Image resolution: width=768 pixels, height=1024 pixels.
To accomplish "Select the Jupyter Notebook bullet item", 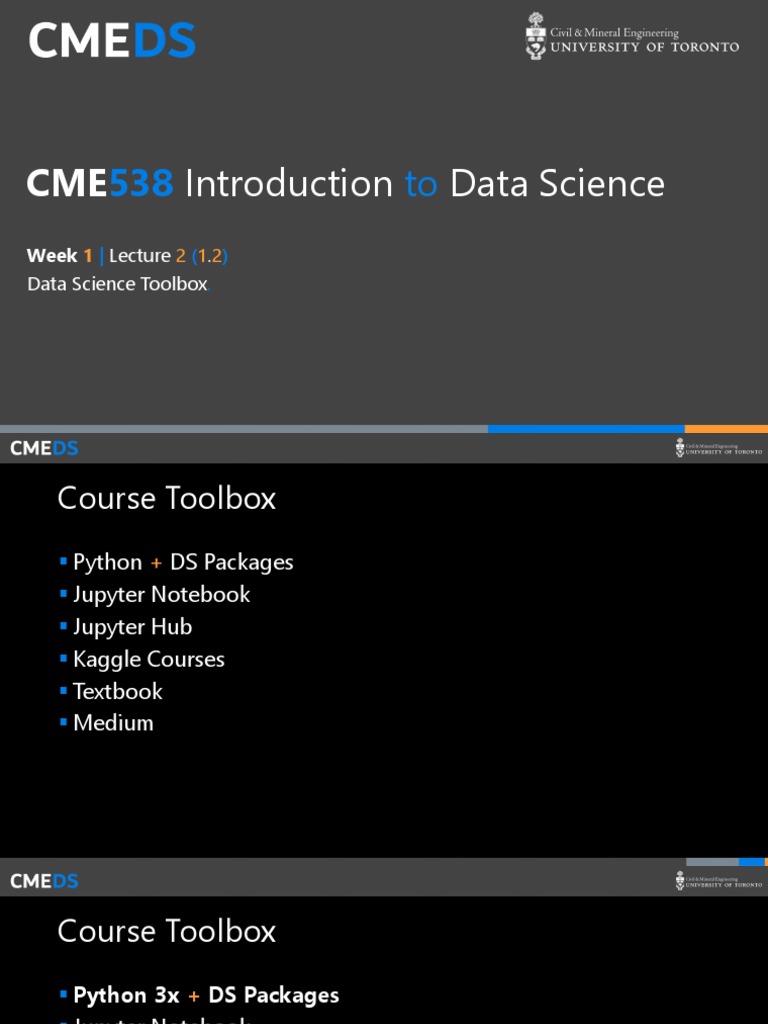I will click(161, 594).
